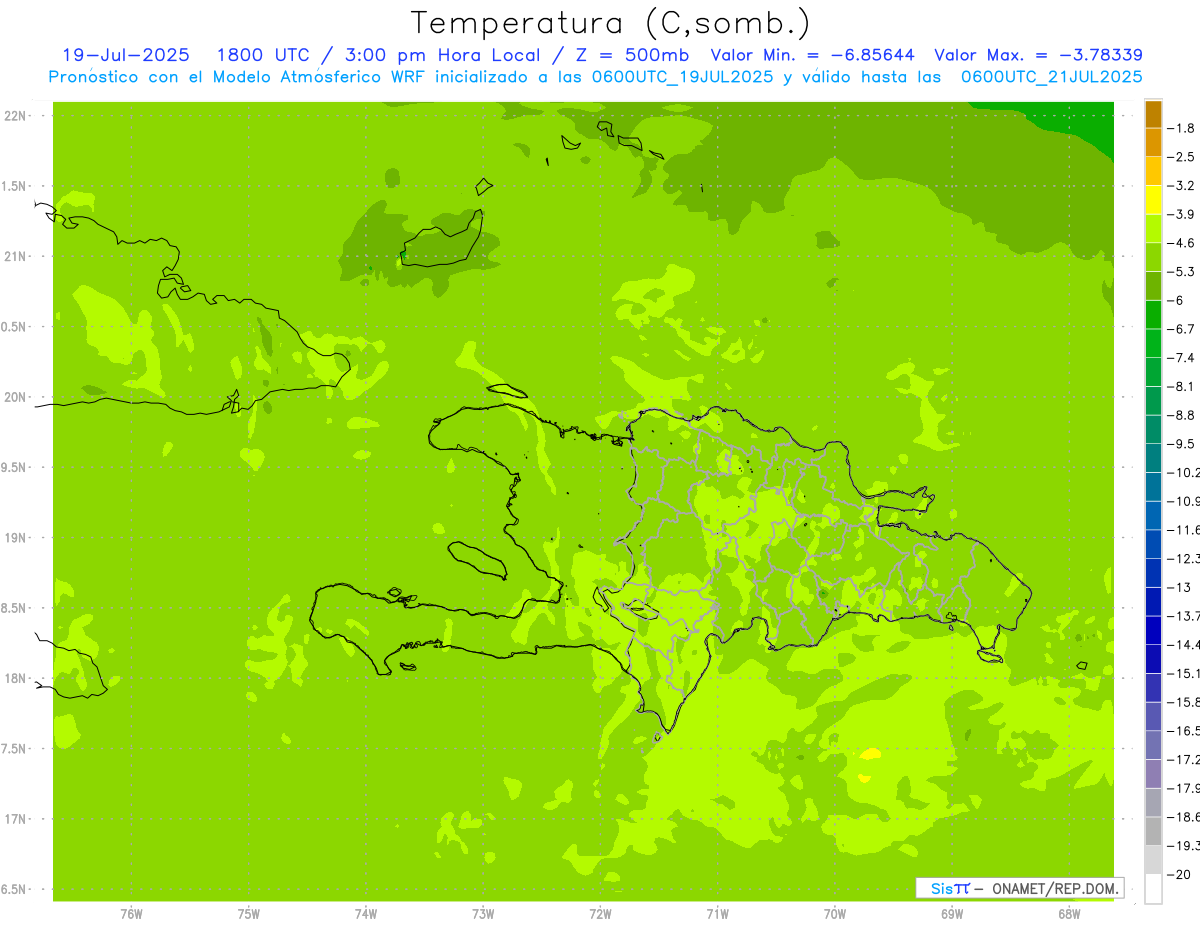1200x927 pixels.
Task: Click the "68W" longitude label
Action: pos(1069,913)
